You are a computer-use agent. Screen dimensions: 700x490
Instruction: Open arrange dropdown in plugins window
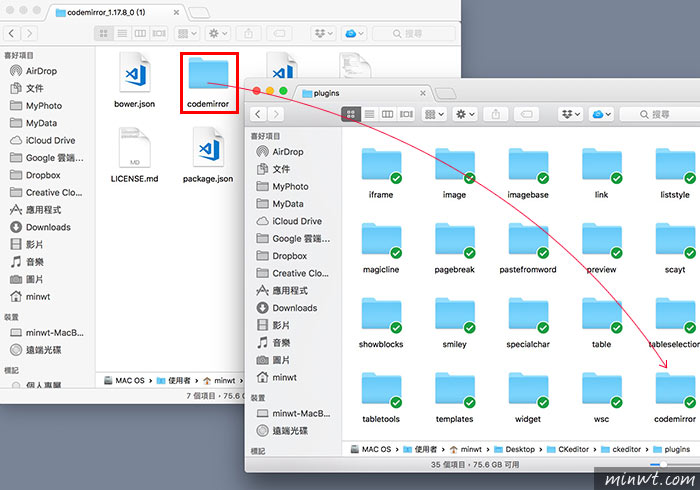(x=434, y=114)
